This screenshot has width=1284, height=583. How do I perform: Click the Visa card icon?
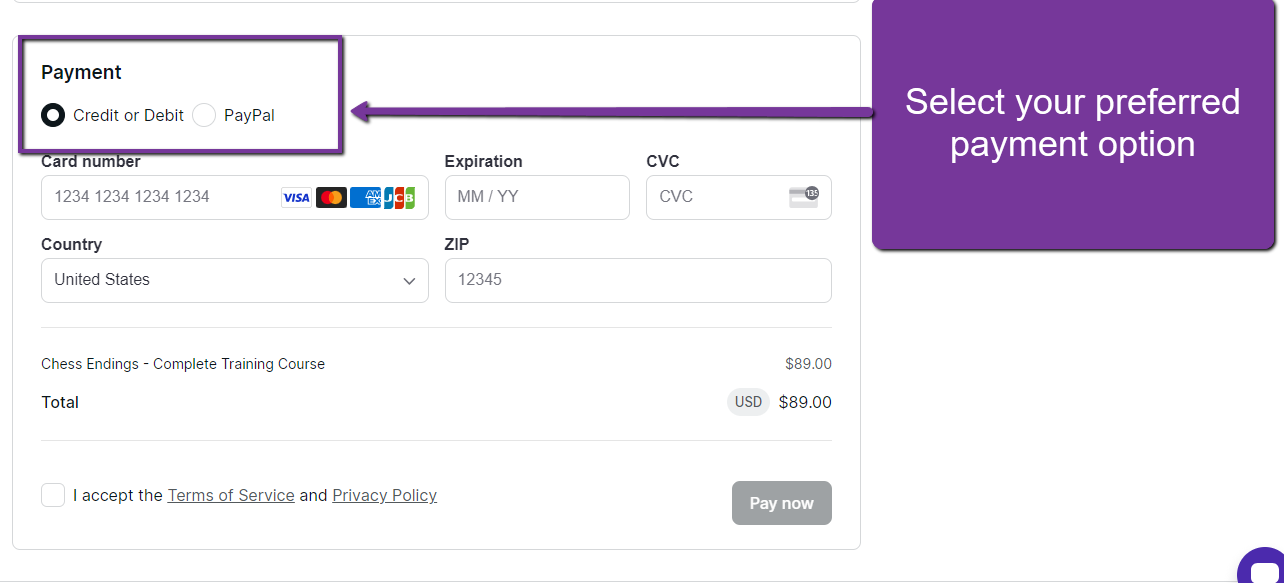296,198
